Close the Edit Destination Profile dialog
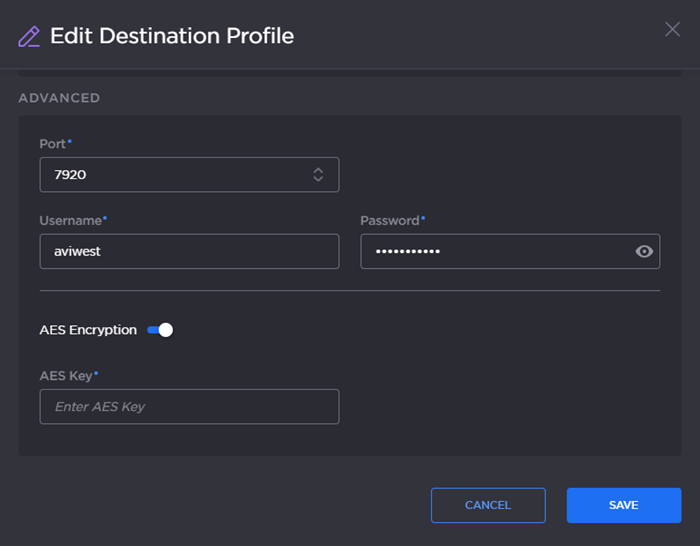 tap(672, 29)
